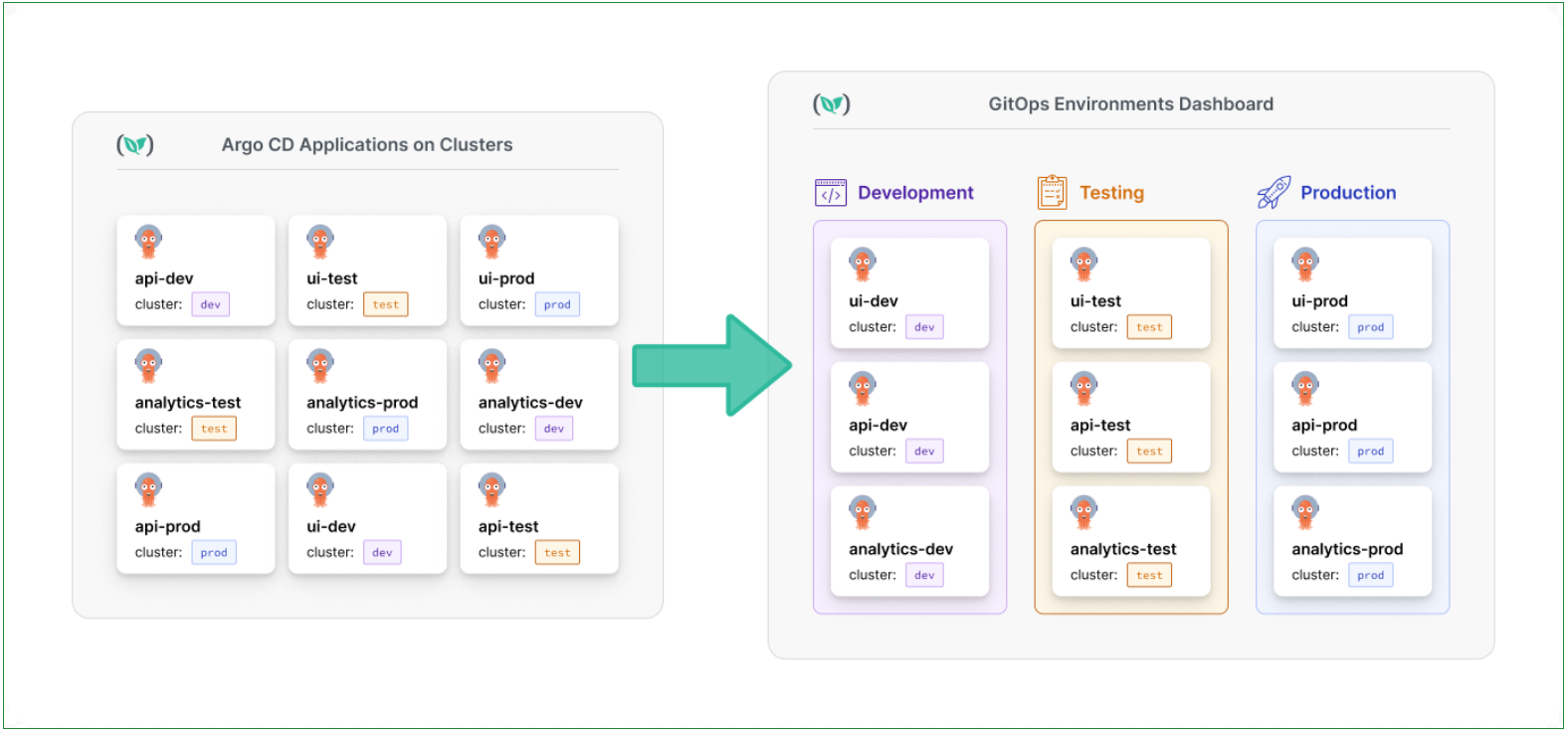Click the dev tag on Development column's analytics-dev card
Screen dimensions: 1568x732
(x=924, y=575)
